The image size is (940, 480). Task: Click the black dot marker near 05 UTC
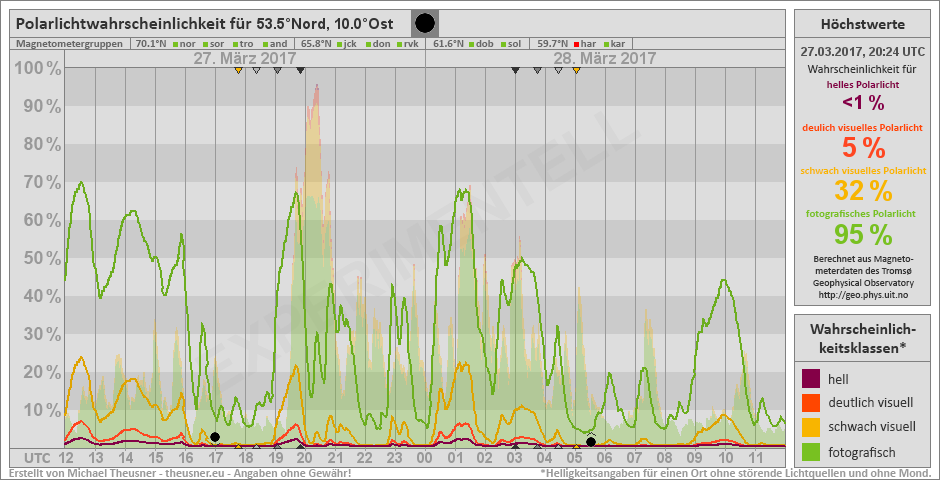tap(591, 441)
